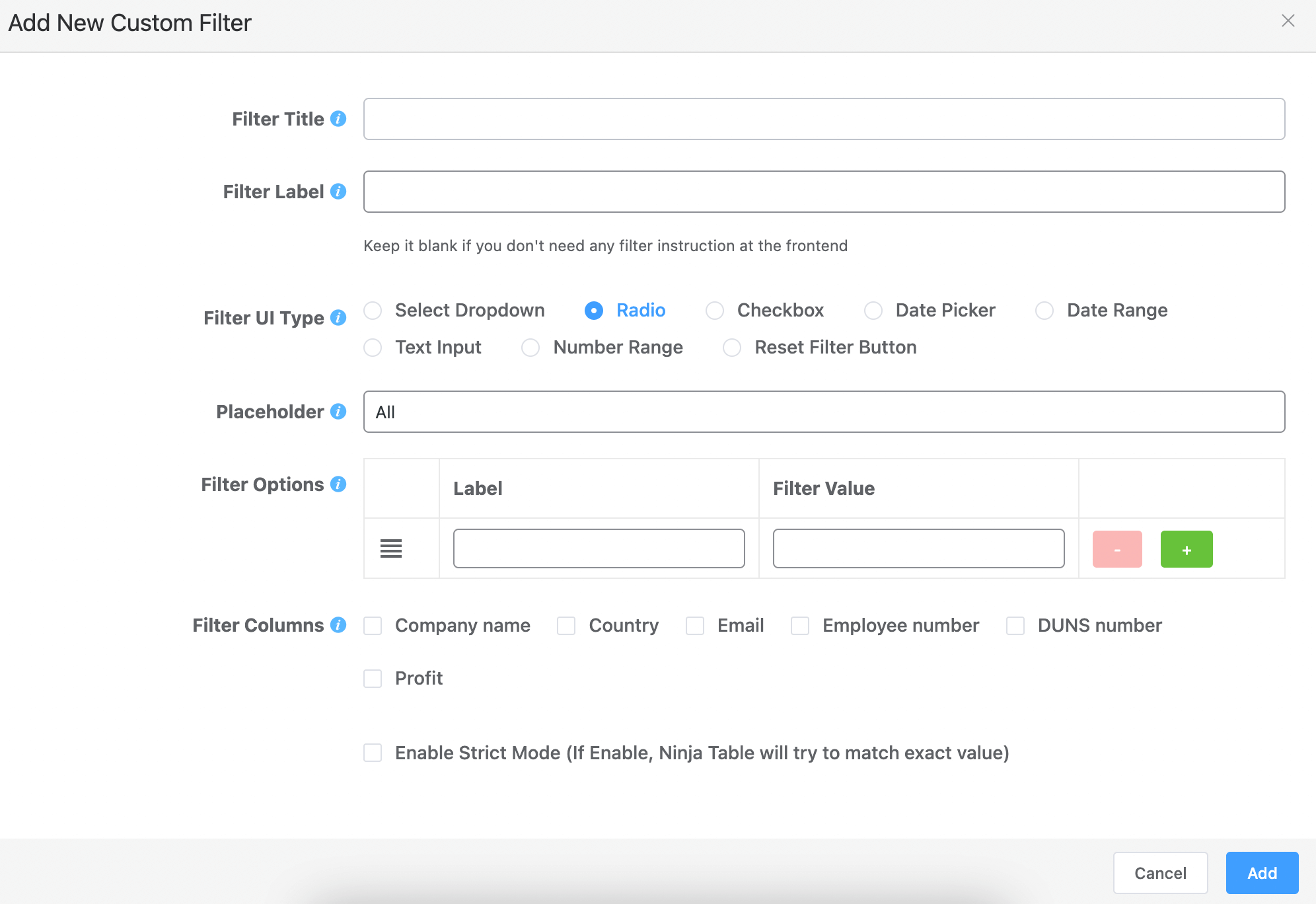Image resolution: width=1316 pixels, height=904 pixels.
Task: Add a new filter option row with plus
Action: coord(1186,548)
